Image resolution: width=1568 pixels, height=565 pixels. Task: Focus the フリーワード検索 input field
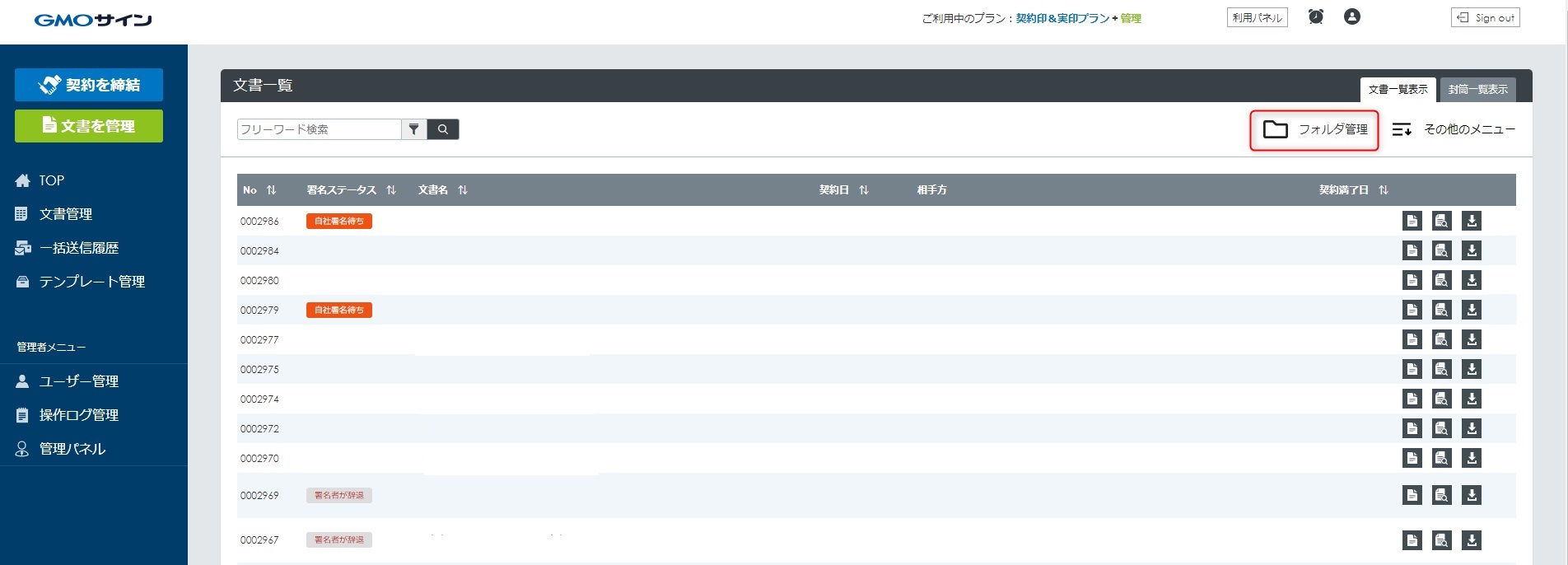pos(319,129)
